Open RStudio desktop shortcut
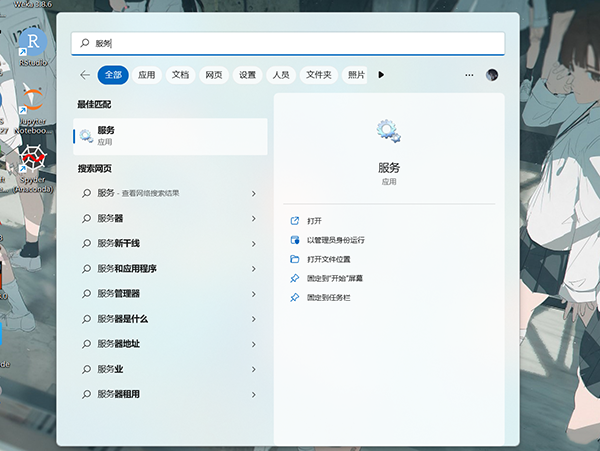Screen dimensions: 600x451 coord(33,47)
